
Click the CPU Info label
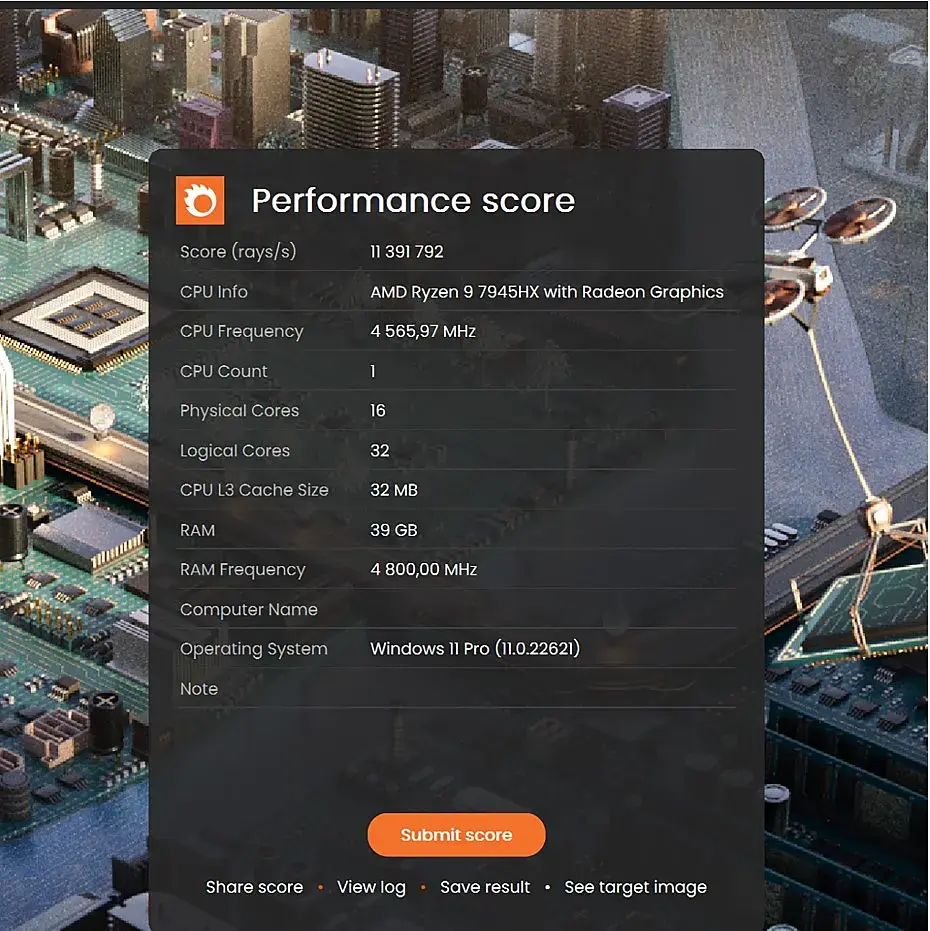[x=214, y=292]
